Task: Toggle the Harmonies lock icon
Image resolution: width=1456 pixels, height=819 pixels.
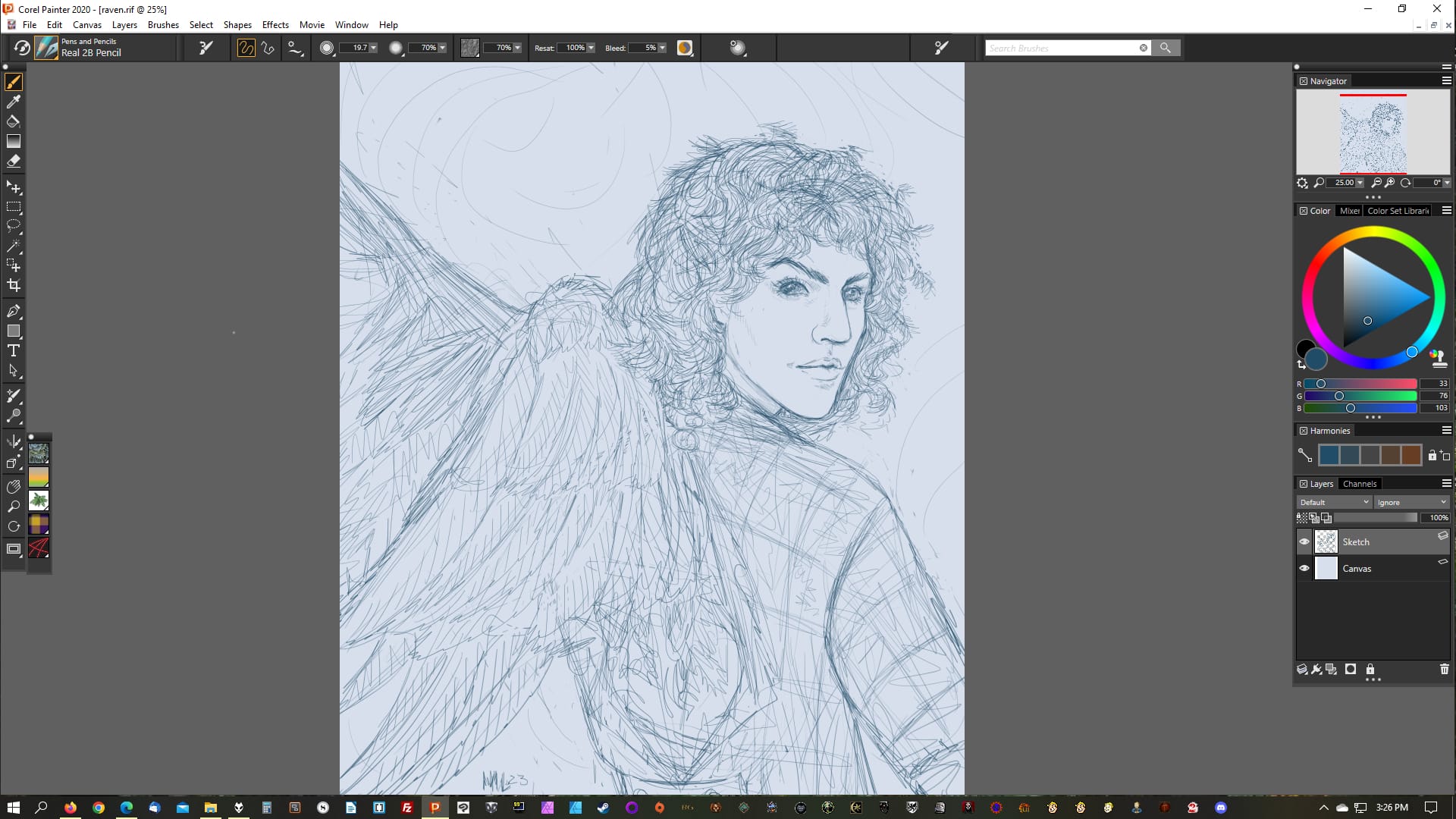Action: [1432, 456]
